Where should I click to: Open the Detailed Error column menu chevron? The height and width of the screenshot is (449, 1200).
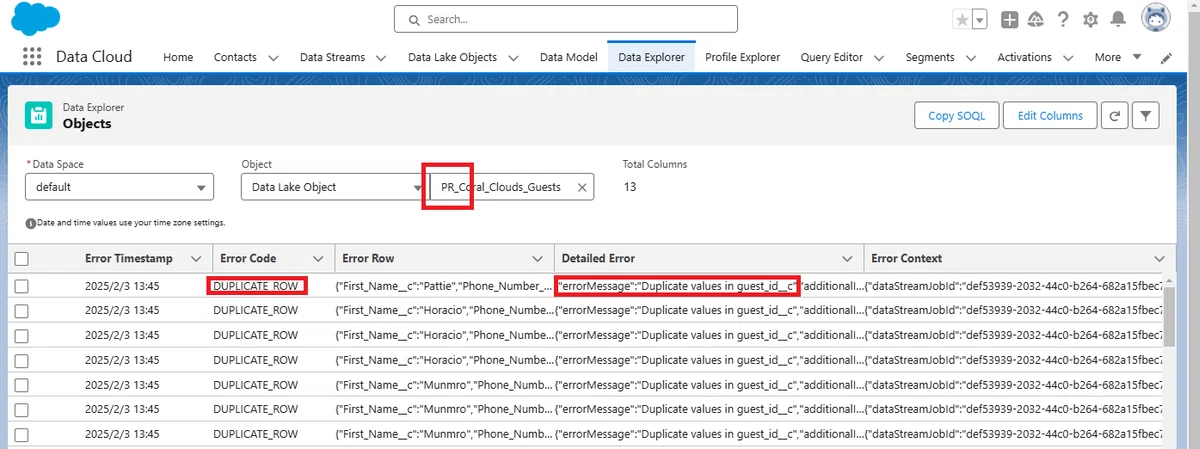click(846, 259)
